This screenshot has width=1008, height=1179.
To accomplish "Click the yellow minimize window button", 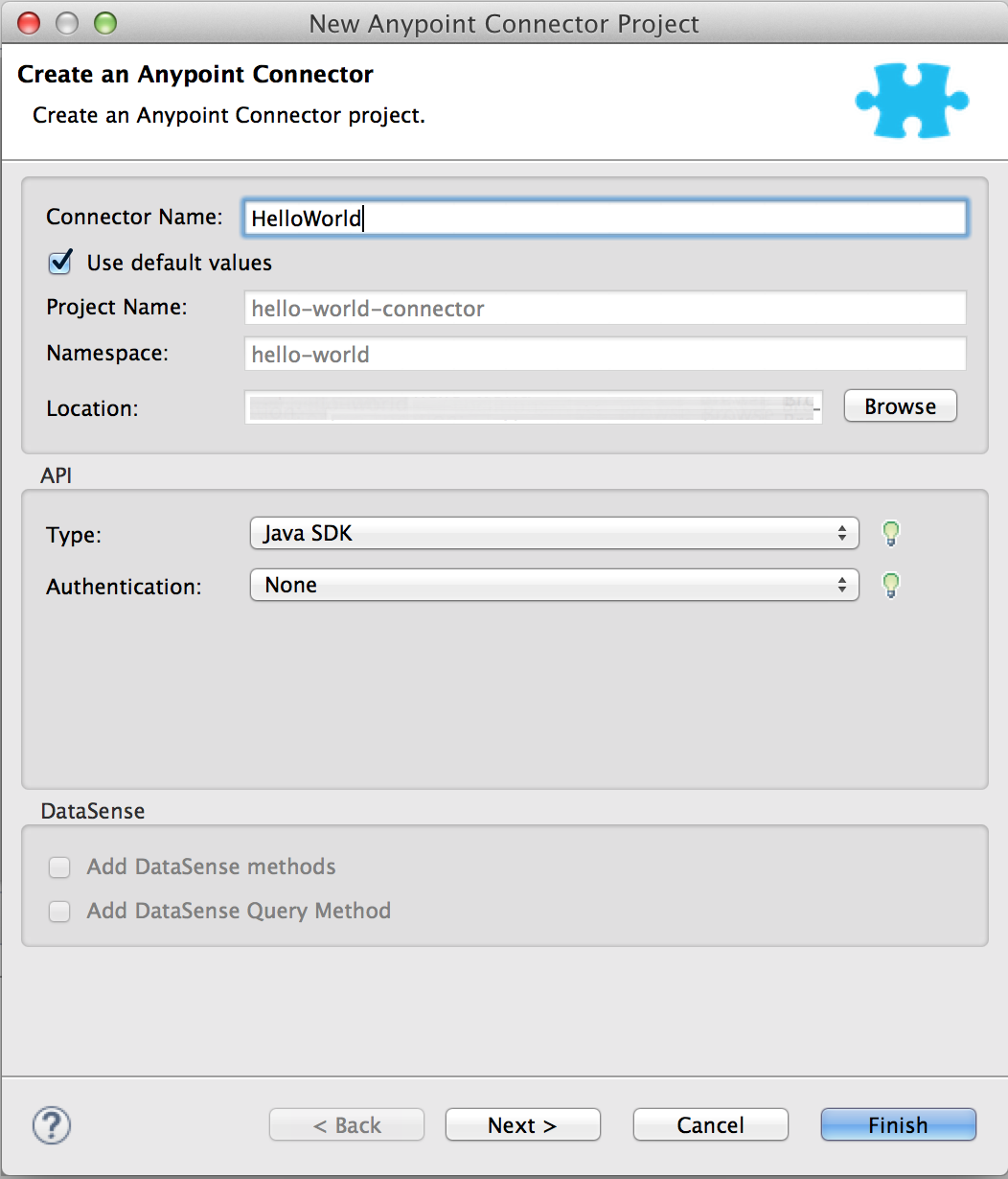I will (x=66, y=21).
